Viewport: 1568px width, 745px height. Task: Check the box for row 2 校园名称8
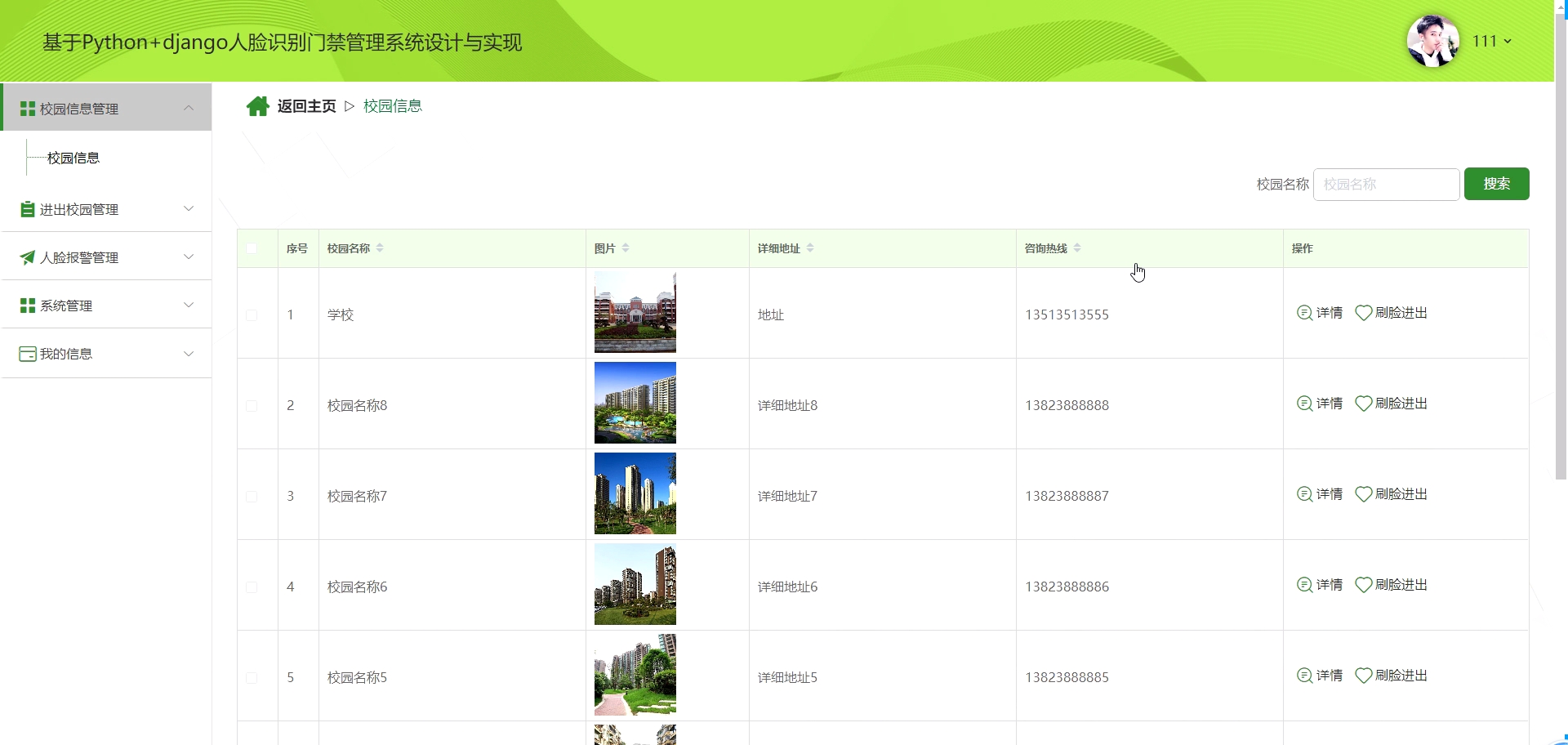point(252,406)
